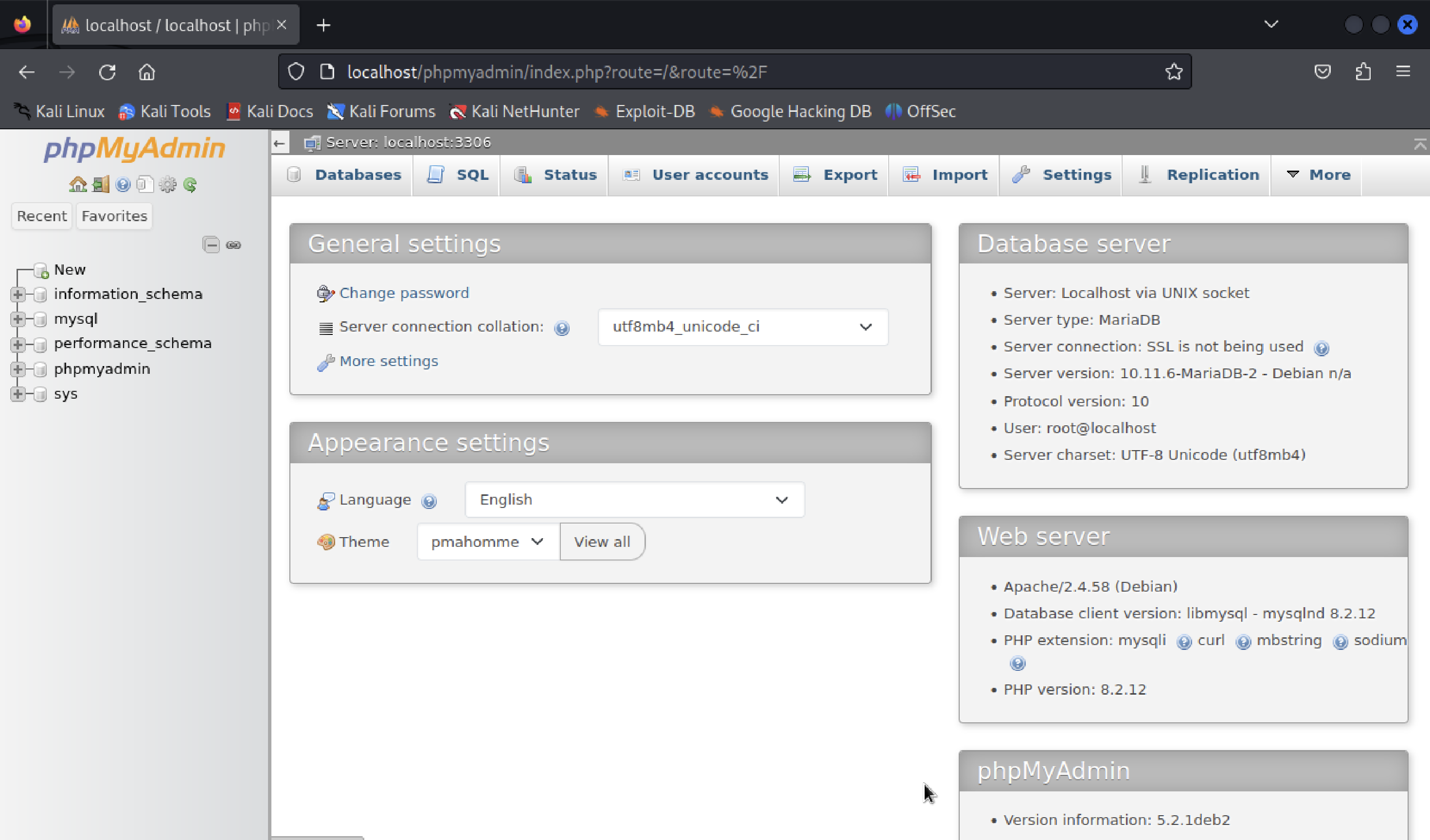Open Firefox home page button

(x=147, y=72)
